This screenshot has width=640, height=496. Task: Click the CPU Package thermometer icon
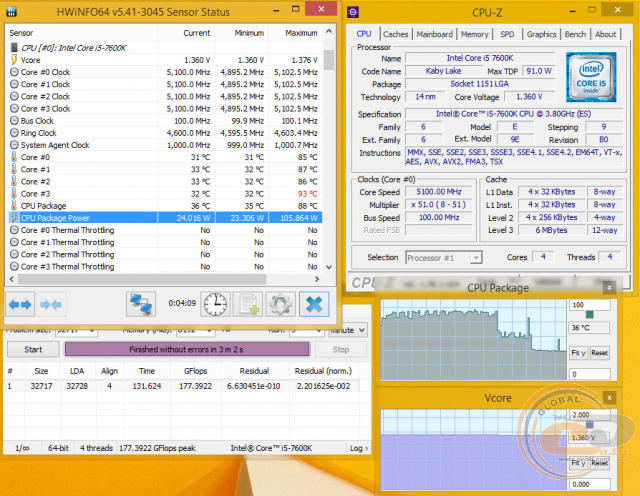point(14,206)
